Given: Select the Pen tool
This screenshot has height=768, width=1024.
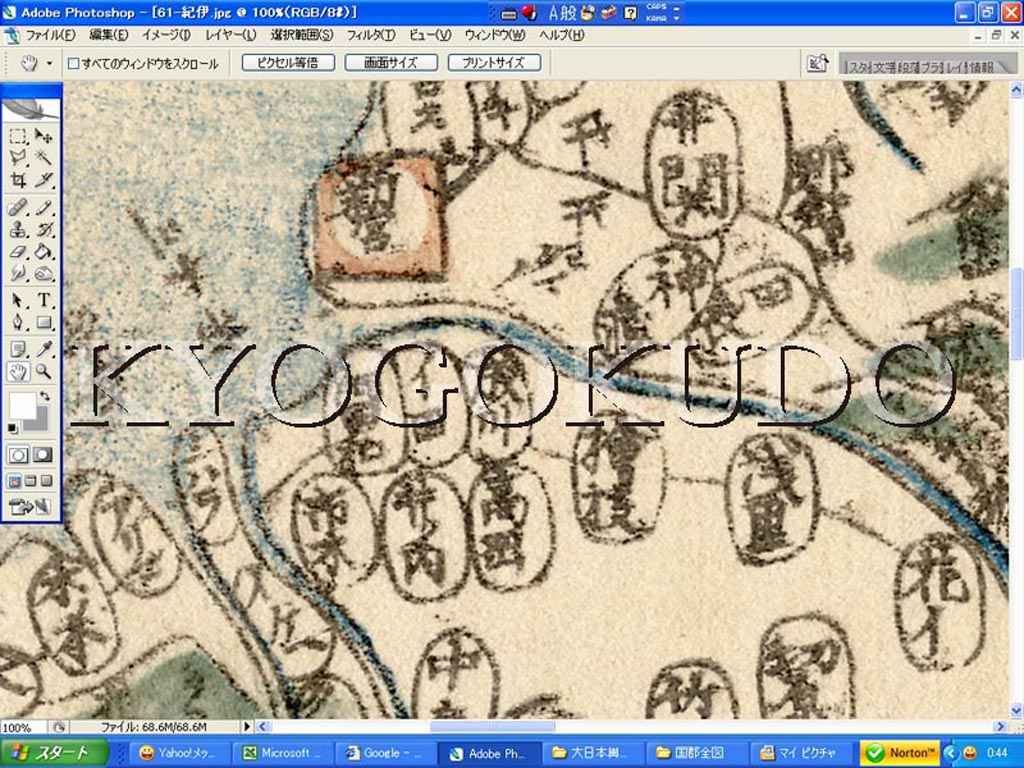Looking at the screenshot, I should pos(18,322).
